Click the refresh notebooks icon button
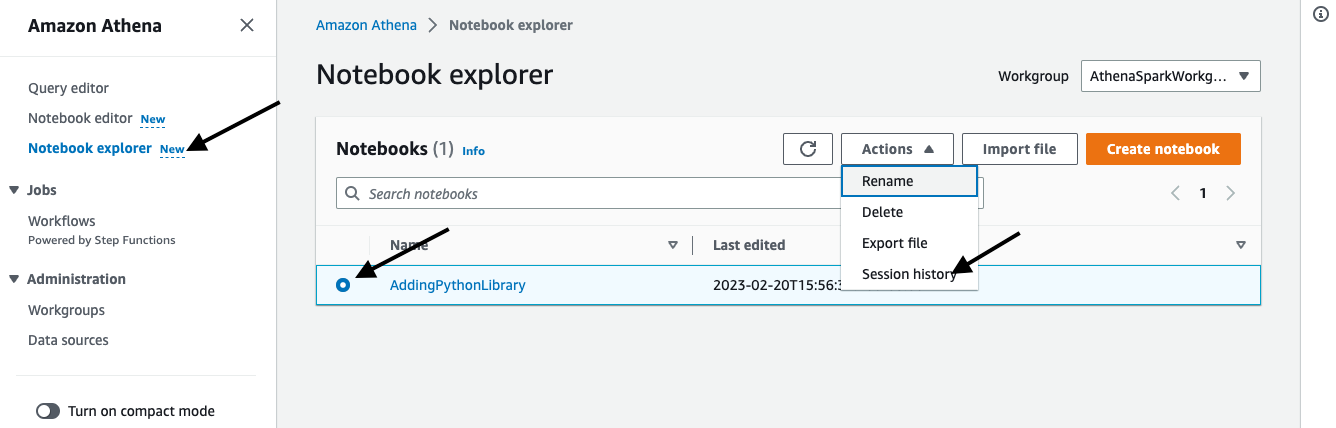Image resolution: width=1336 pixels, height=428 pixels. coord(808,149)
